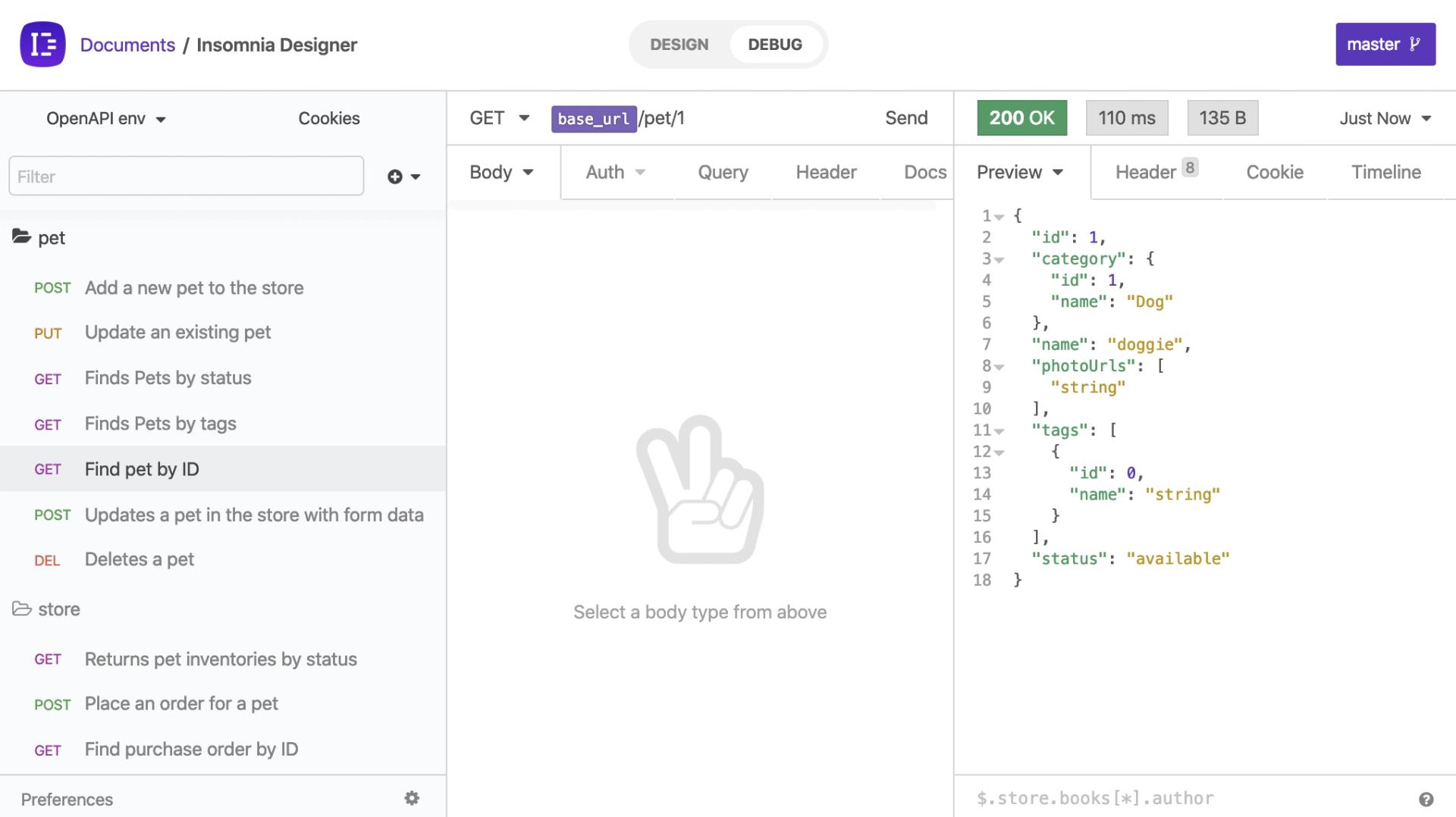Image resolution: width=1456 pixels, height=817 pixels.
Task: Switch to DESIGN mode
Action: tap(679, 45)
